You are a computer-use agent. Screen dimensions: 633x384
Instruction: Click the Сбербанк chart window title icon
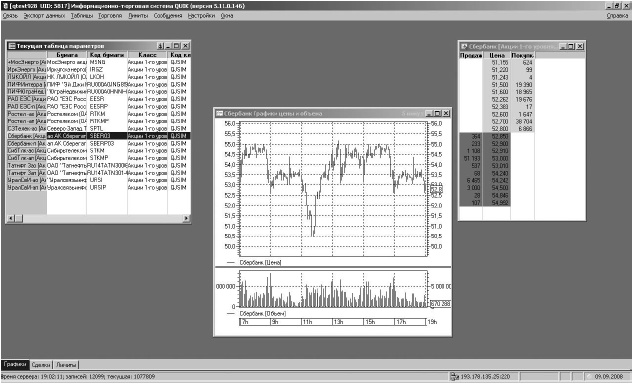(220, 114)
